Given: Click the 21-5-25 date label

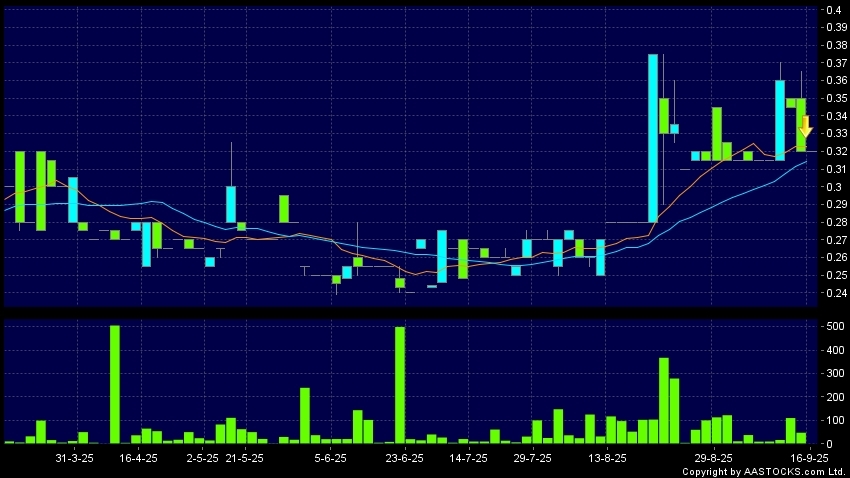Looking at the screenshot, I should pos(244,458).
